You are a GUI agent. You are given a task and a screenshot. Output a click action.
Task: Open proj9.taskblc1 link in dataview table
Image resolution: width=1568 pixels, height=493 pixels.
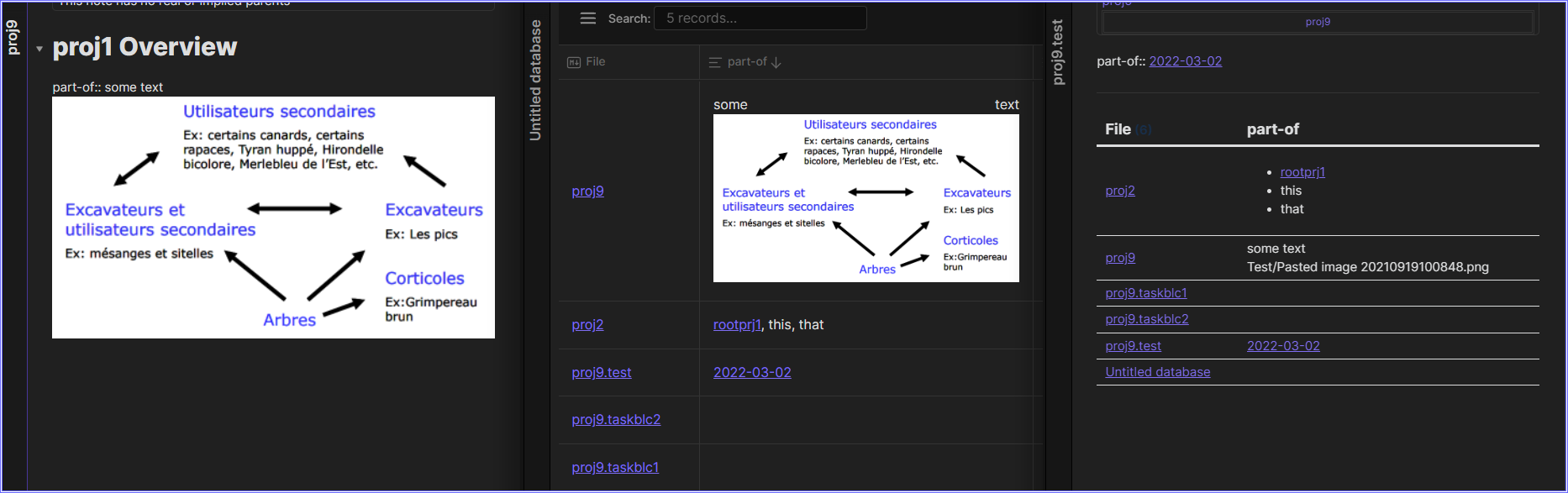(1146, 293)
